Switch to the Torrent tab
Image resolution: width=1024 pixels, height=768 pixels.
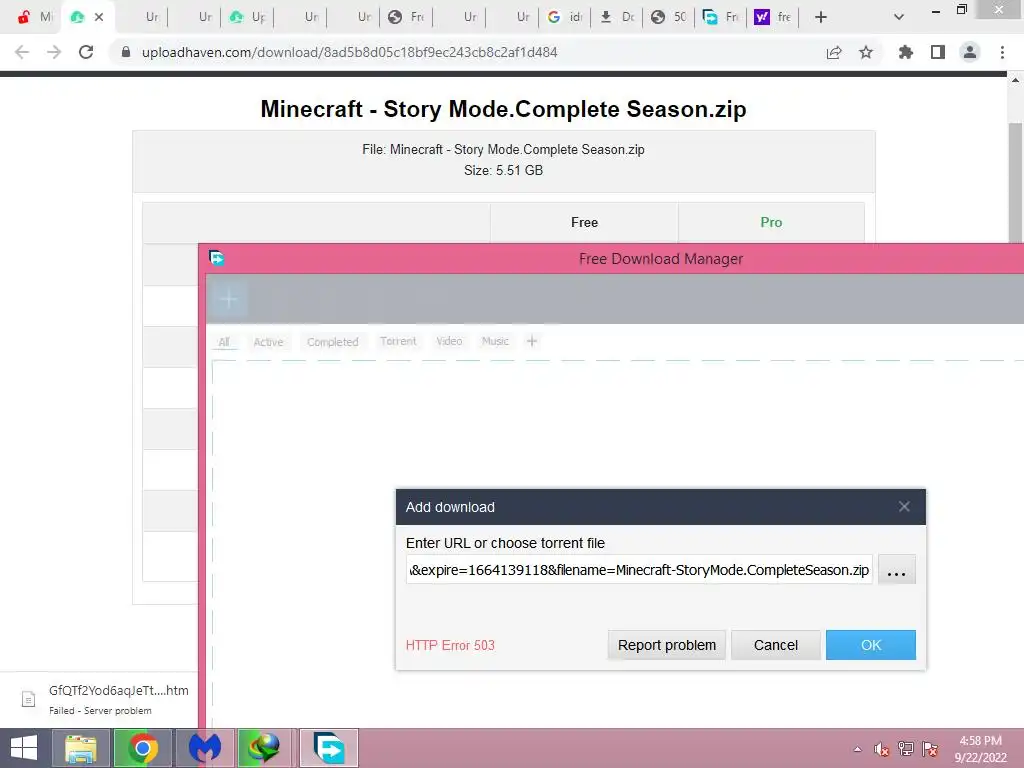(398, 341)
